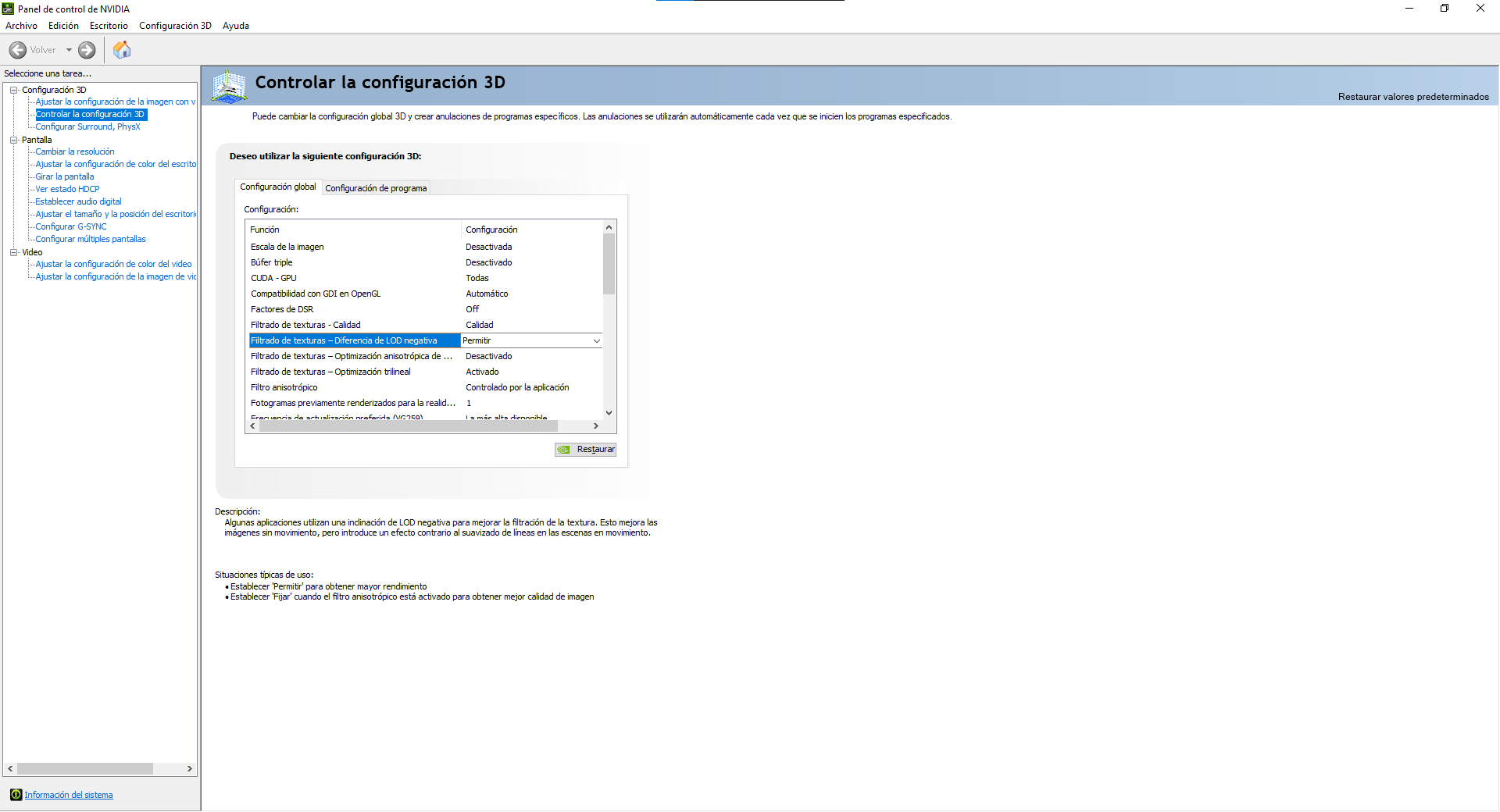
Task: Open Información del sistema link
Action: pyautogui.click(x=69, y=795)
